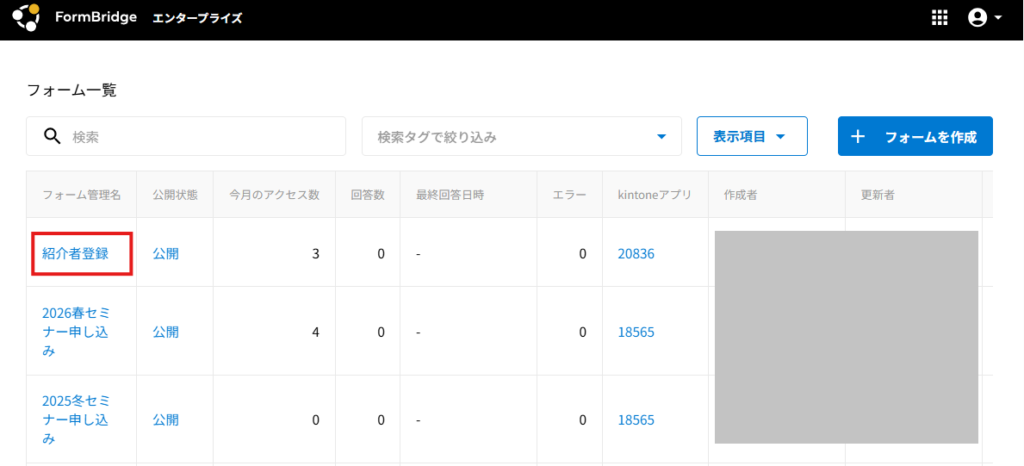Open the apps grid menu

pyautogui.click(x=939, y=18)
